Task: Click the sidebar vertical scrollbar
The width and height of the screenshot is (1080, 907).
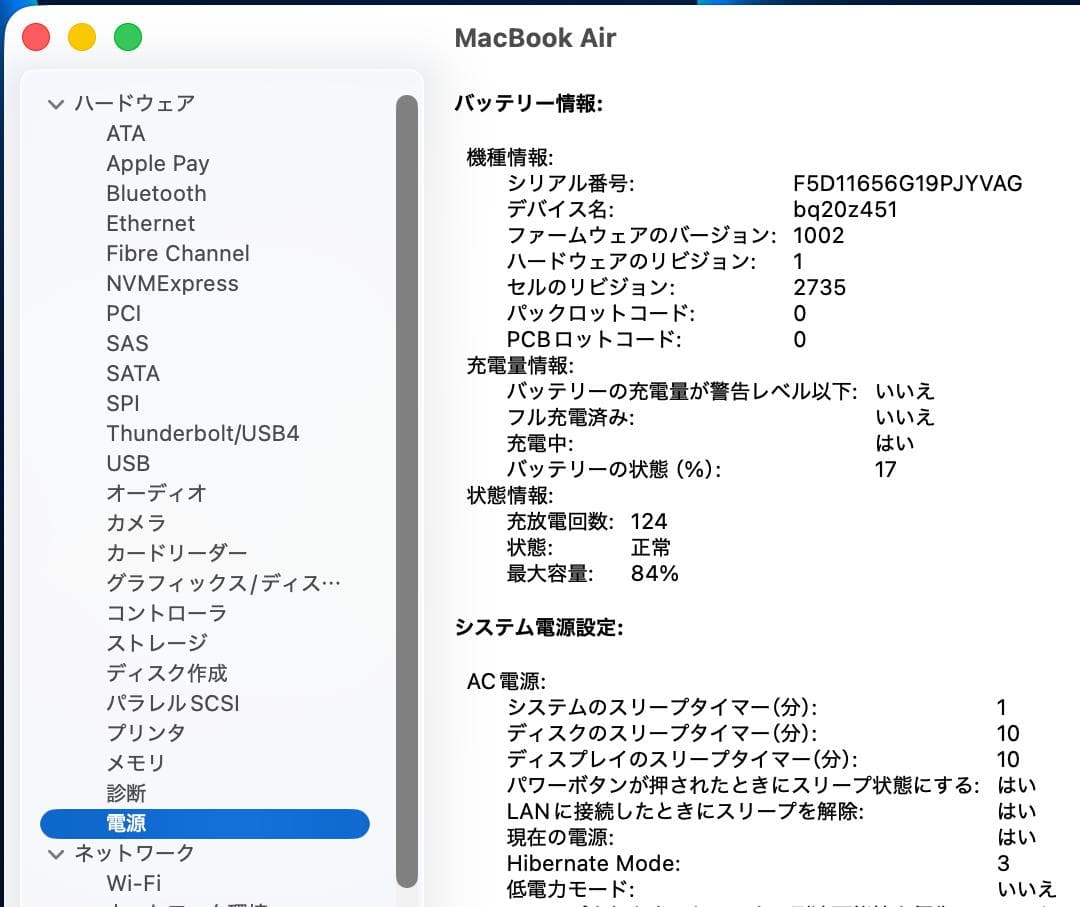Action: [x=407, y=491]
